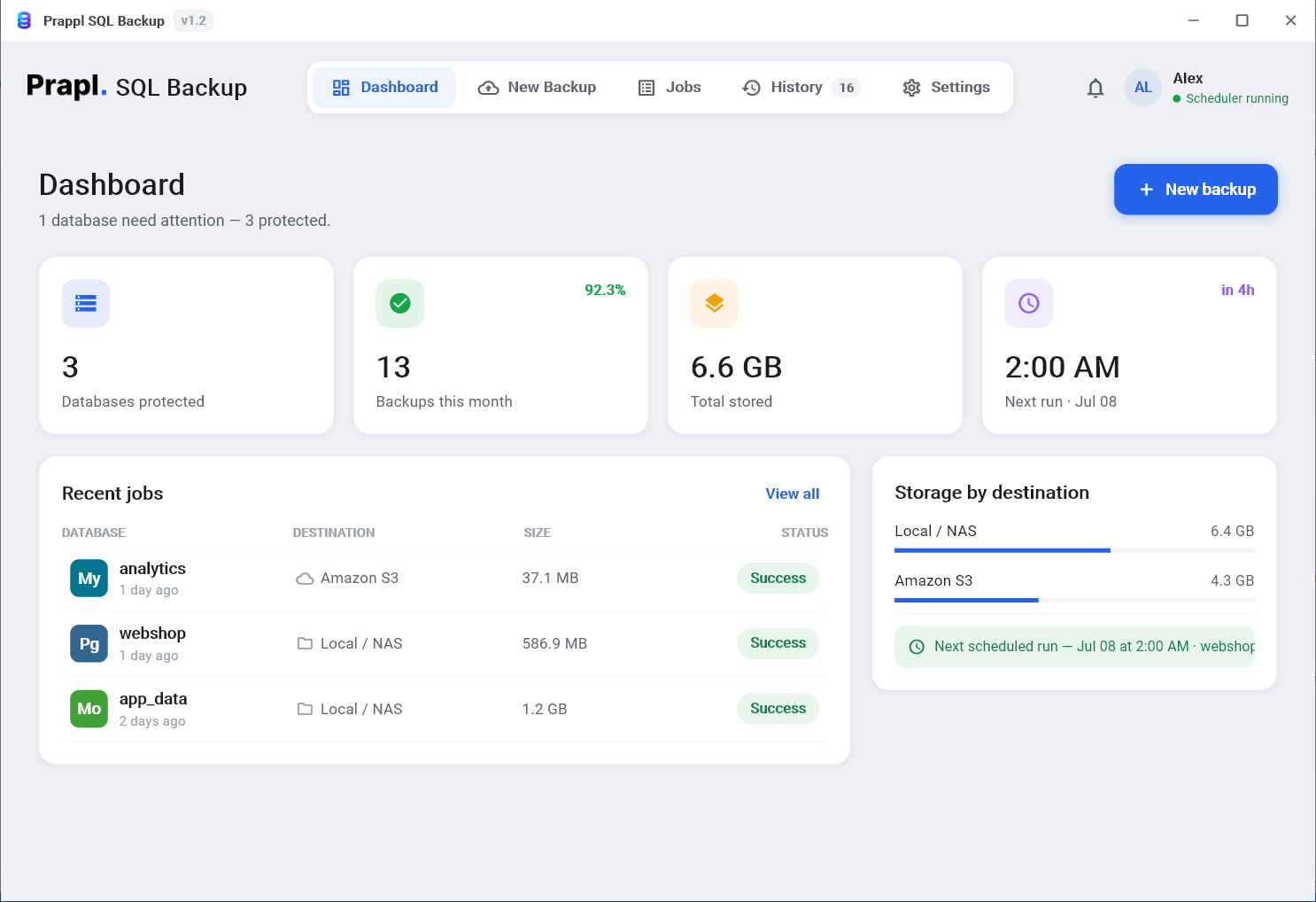The image size is (1316, 902).
Task: Select the app_data database name
Action: [x=153, y=699]
